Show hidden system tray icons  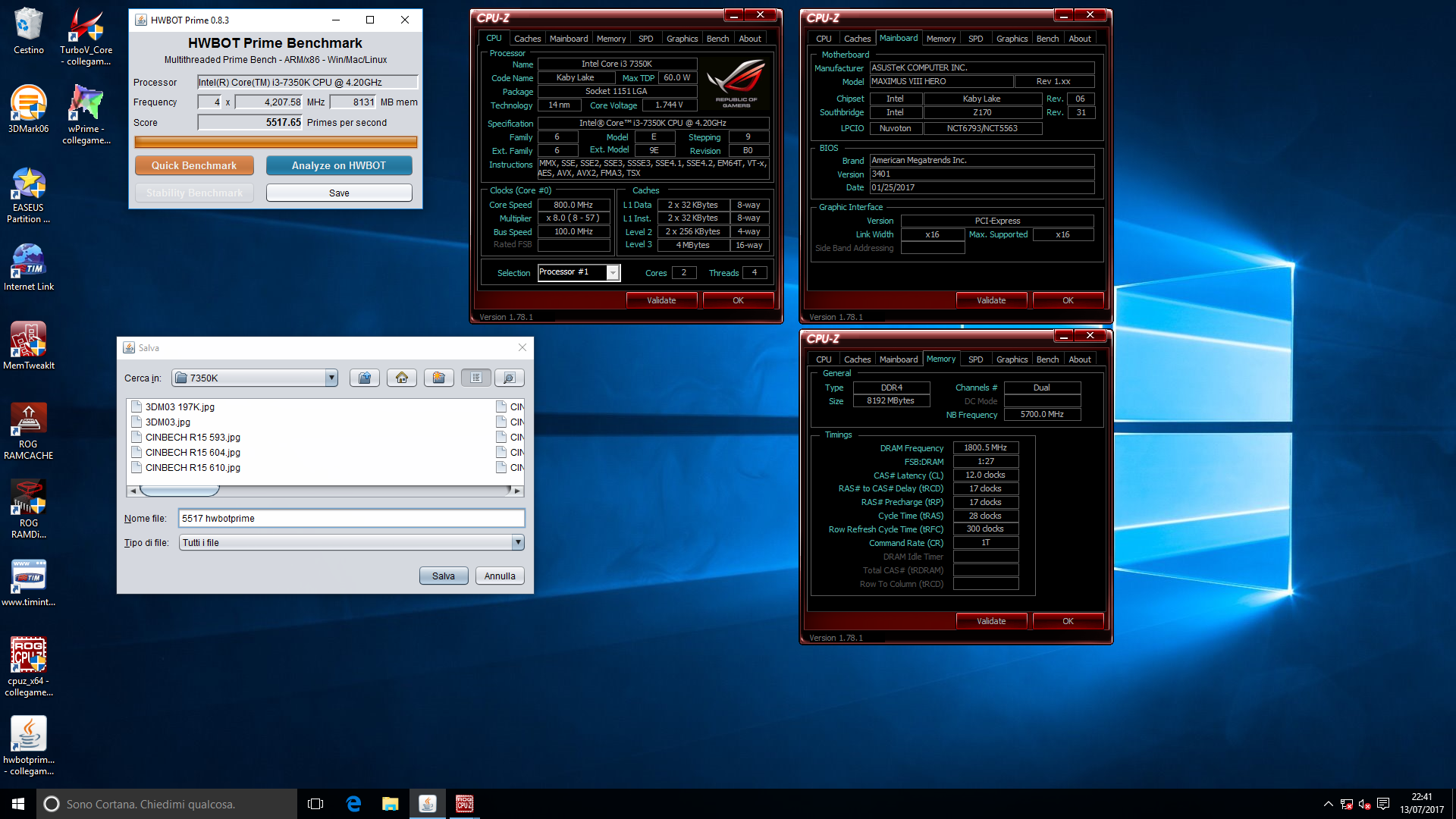click(x=1328, y=804)
